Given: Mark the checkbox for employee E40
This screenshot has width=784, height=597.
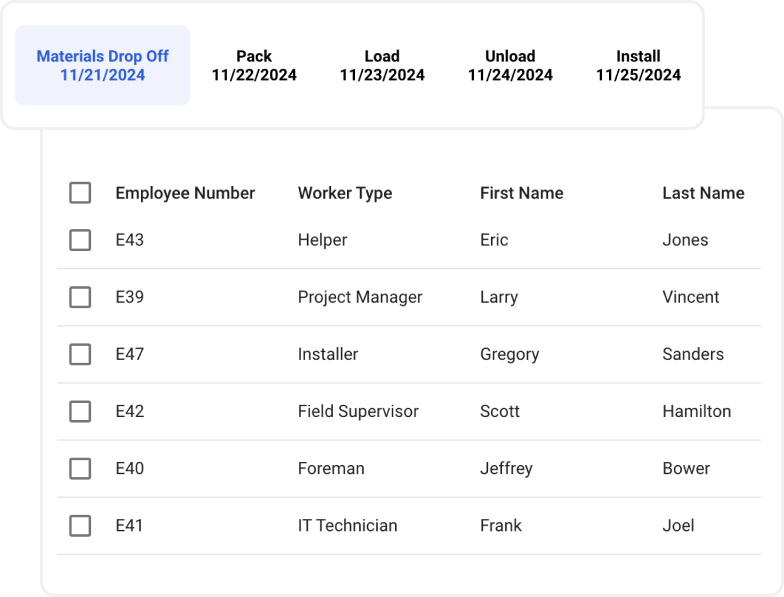Looking at the screenshot, I should click(x=80, y=468).
